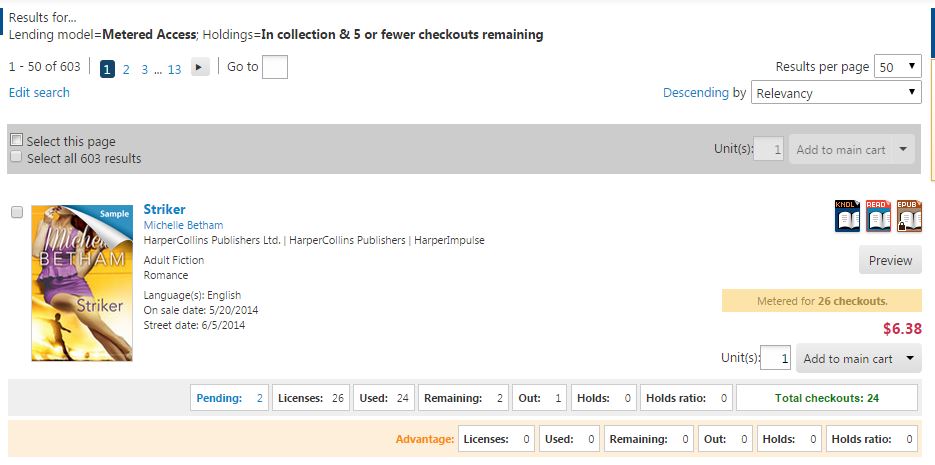Tick the checkbox beside Striker title

point(17,212)
